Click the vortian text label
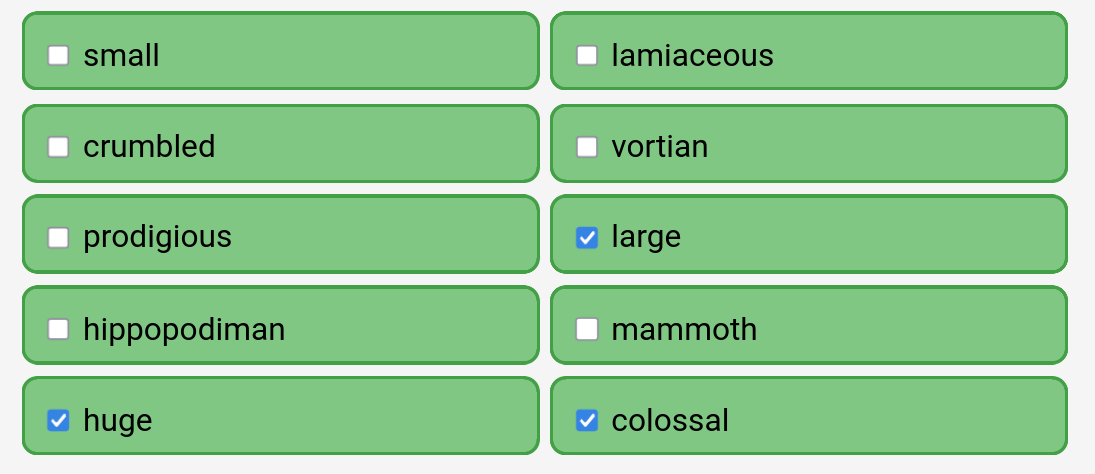Viewport: 1095px width, 474px height. (x=660, y=147)
